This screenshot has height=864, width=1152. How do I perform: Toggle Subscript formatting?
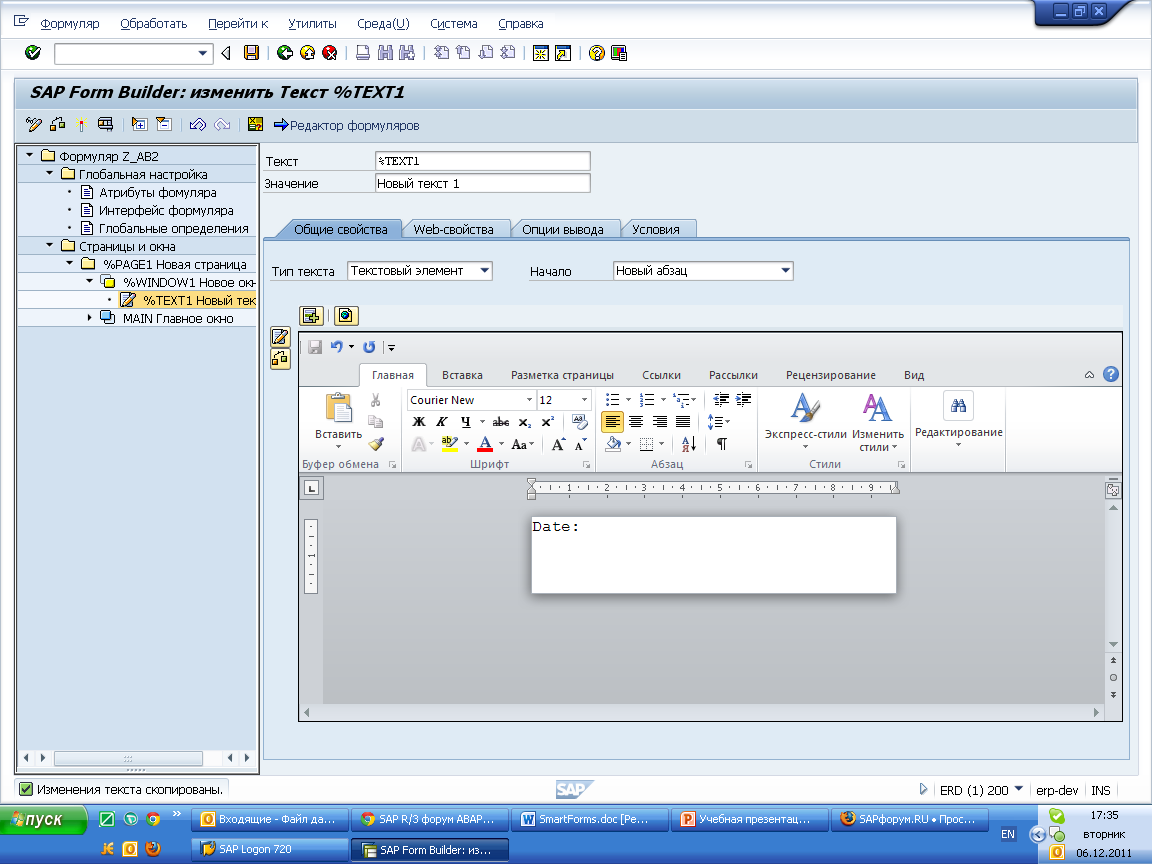tap(525, 422)
